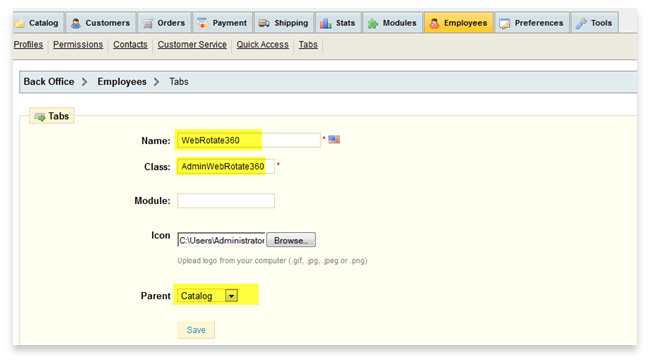The width and height of the screenshot is (650, 363).
Task: Click the 'Parent' field label
Action: (155, 296)
